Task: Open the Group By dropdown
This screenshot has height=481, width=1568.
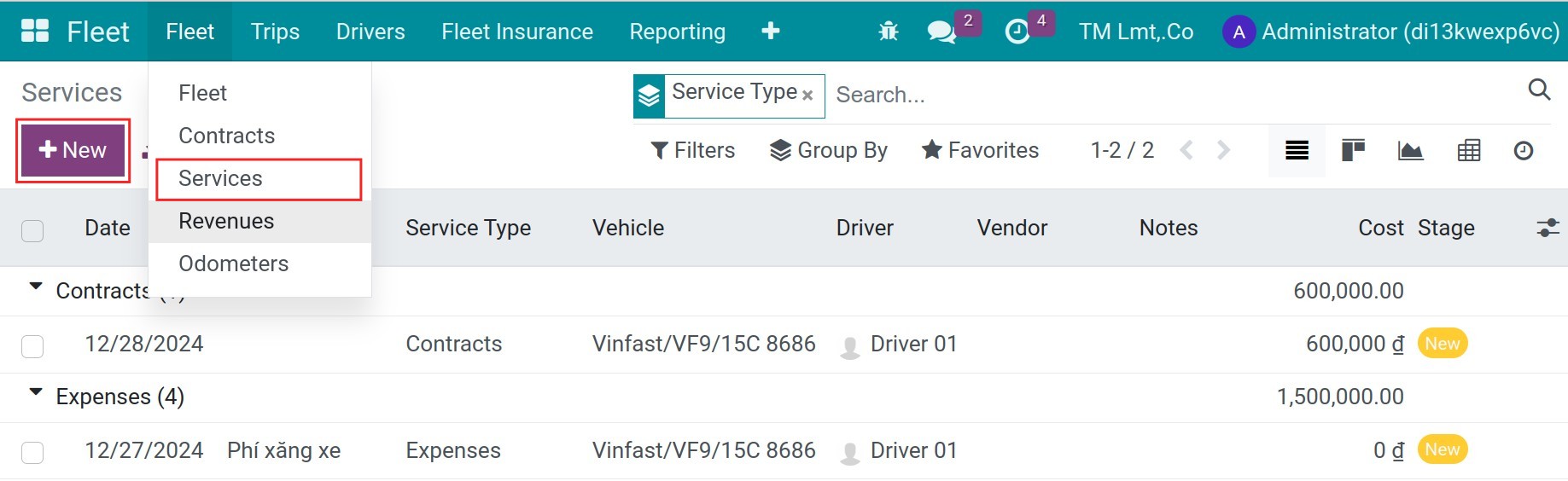Action: click(x=828, y=151)
